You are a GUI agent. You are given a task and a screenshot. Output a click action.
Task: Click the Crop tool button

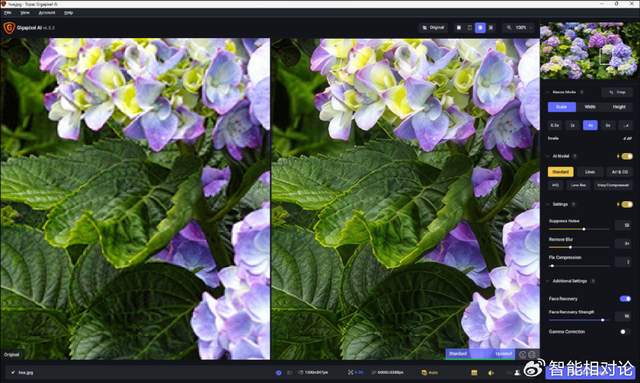617,92
